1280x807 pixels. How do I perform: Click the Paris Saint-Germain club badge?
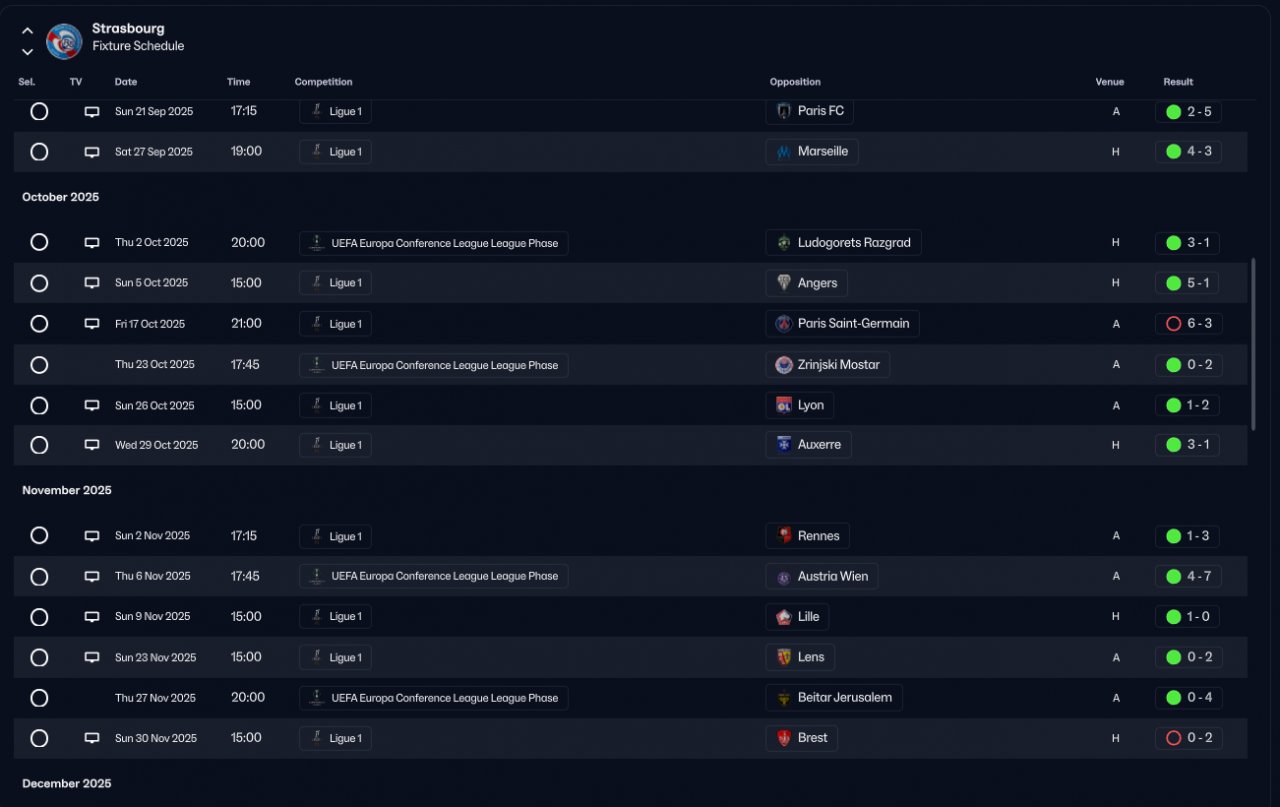(784, 324)
